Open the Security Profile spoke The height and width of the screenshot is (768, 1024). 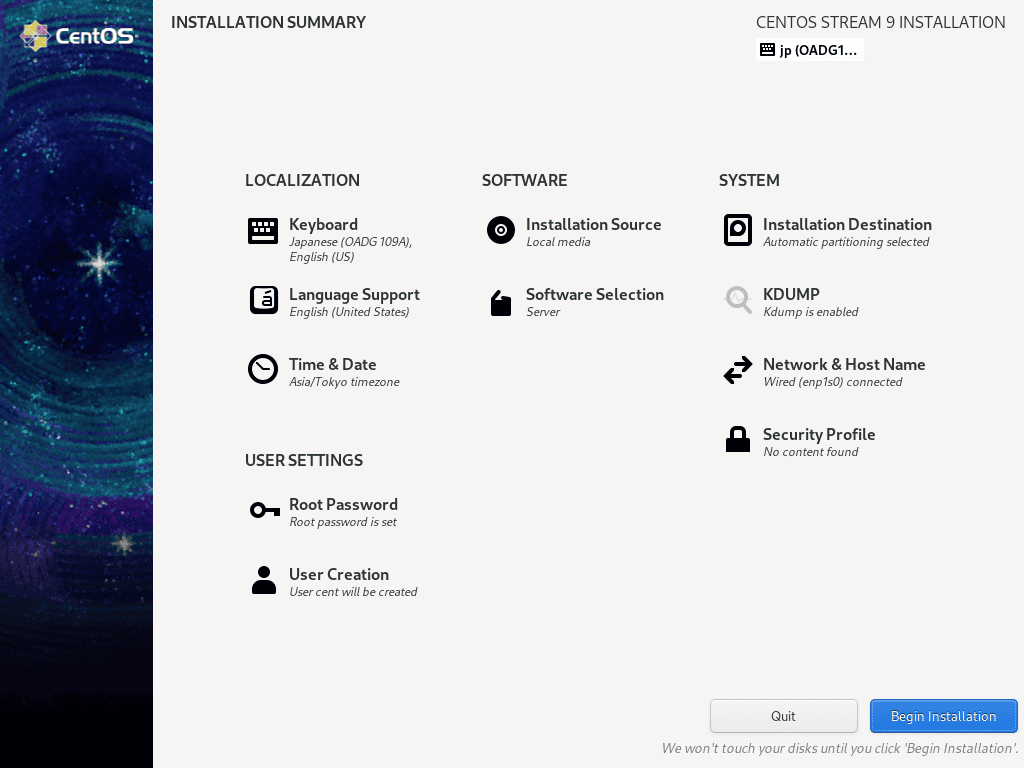[799, 442]
